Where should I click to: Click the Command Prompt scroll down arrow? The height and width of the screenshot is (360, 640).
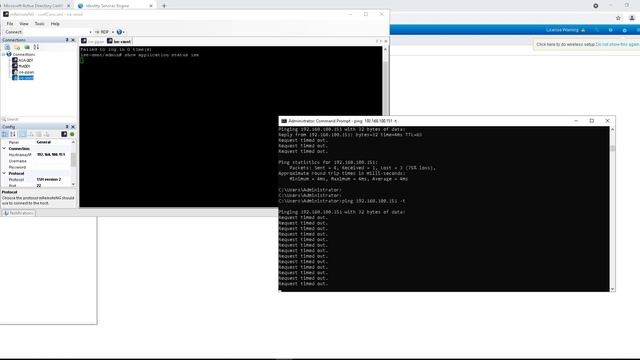pyautogui.click(x=612, y=289)
